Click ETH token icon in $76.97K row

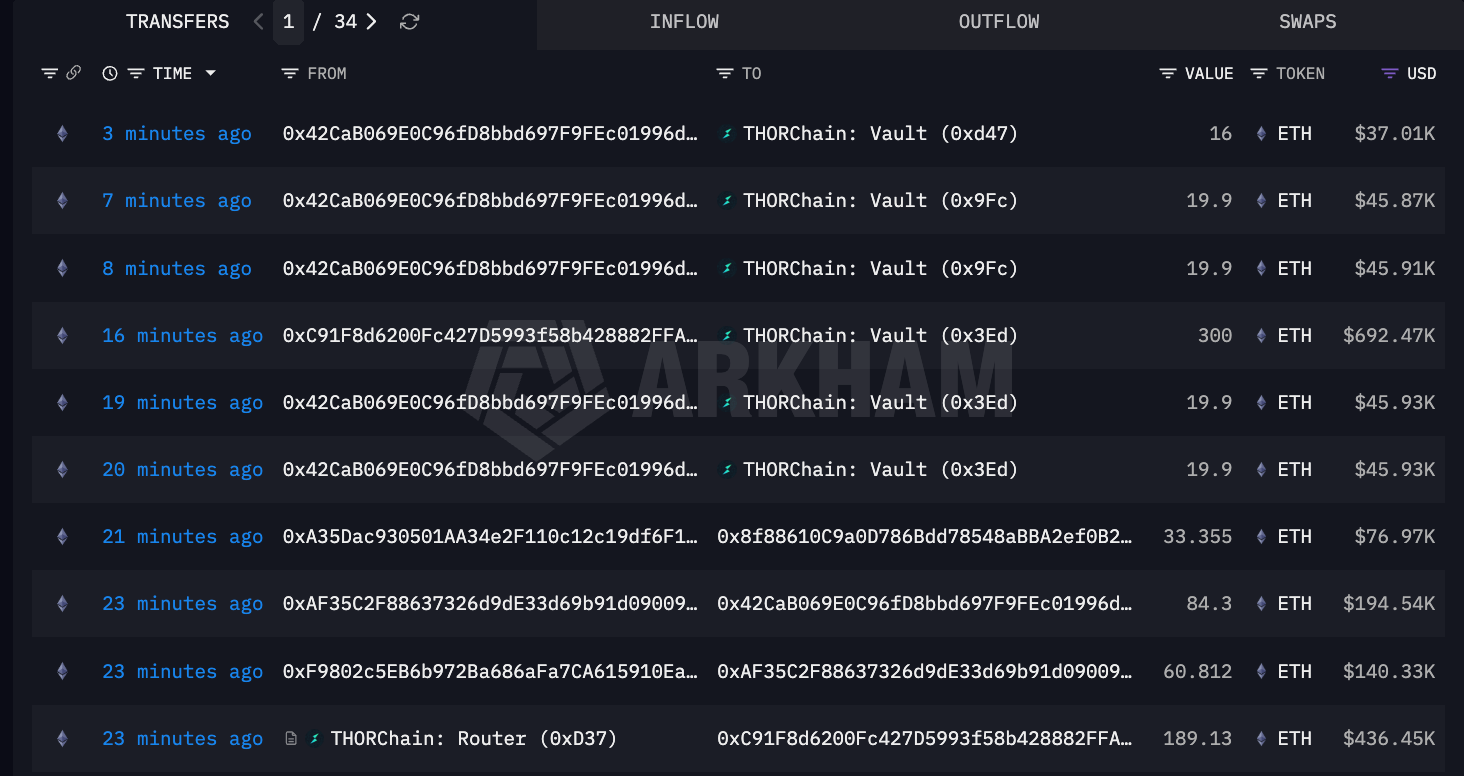[x=1260, y=537]
